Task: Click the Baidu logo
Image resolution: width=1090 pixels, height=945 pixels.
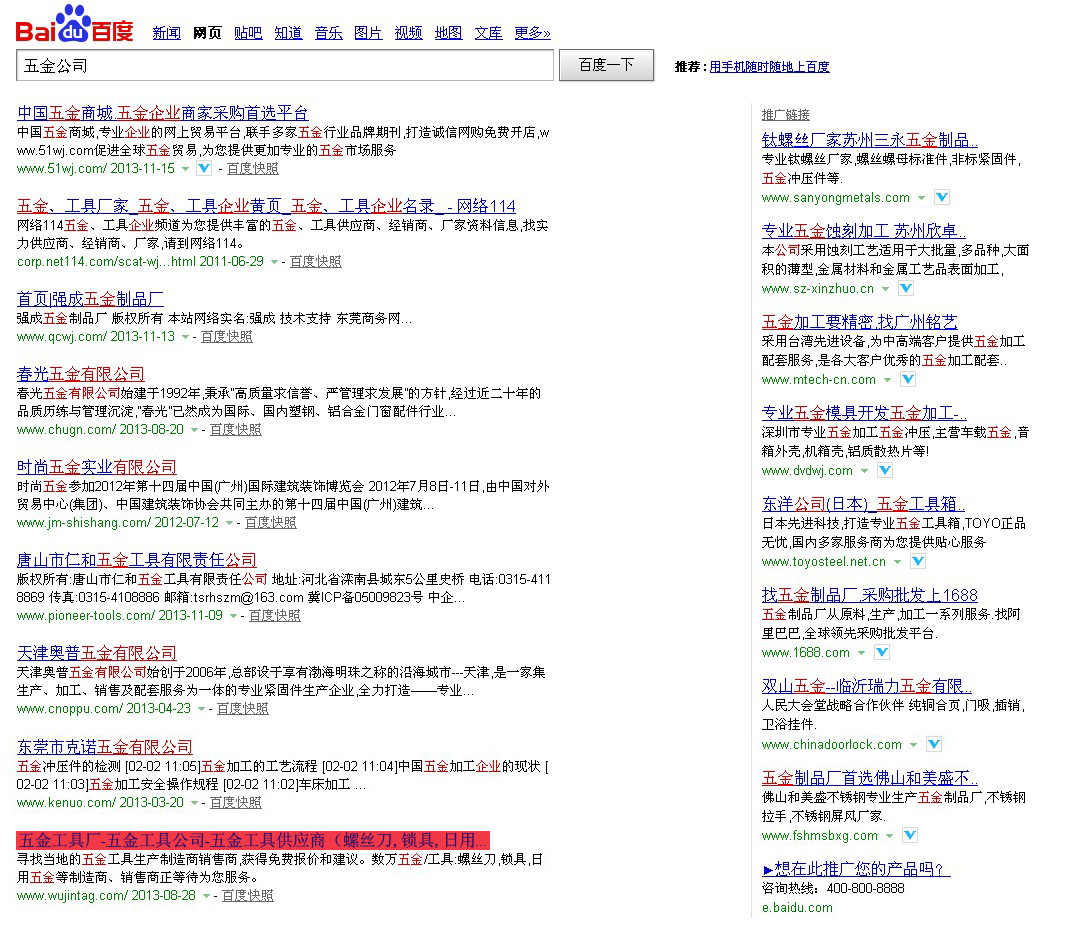Action: pos(74,25)
